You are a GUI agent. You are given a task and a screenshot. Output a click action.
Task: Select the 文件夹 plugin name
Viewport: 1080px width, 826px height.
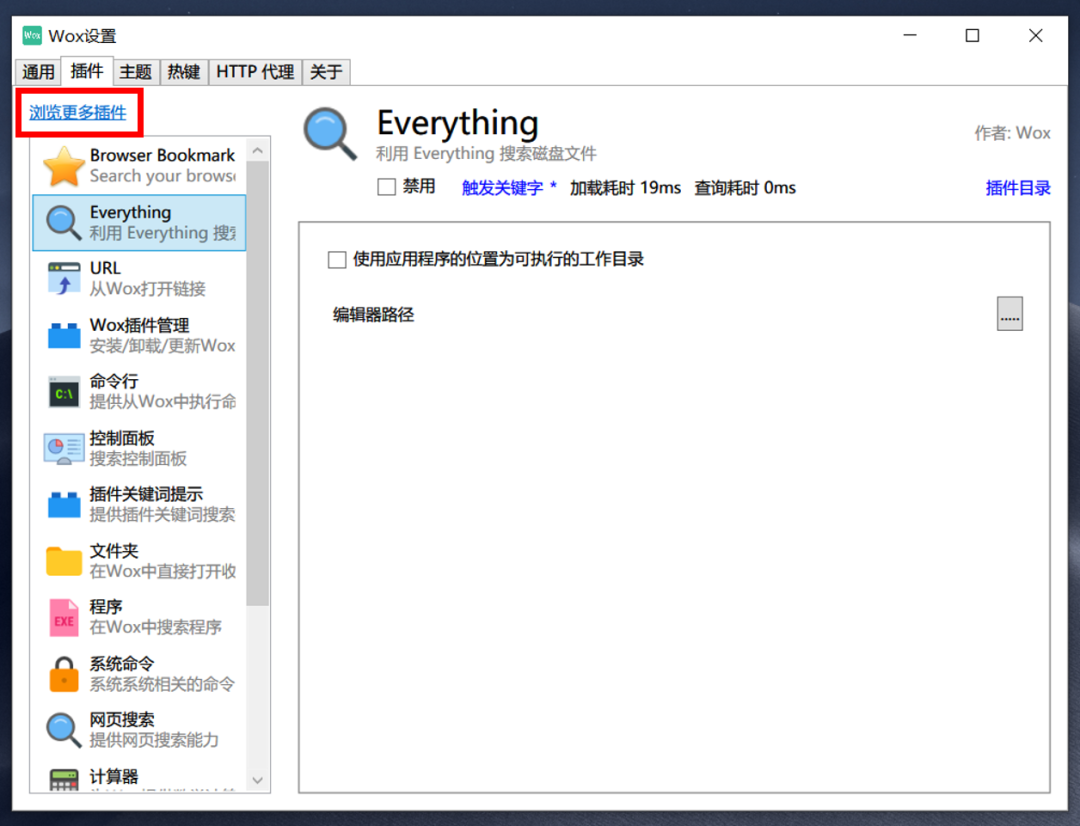click(x=114, y=550)
